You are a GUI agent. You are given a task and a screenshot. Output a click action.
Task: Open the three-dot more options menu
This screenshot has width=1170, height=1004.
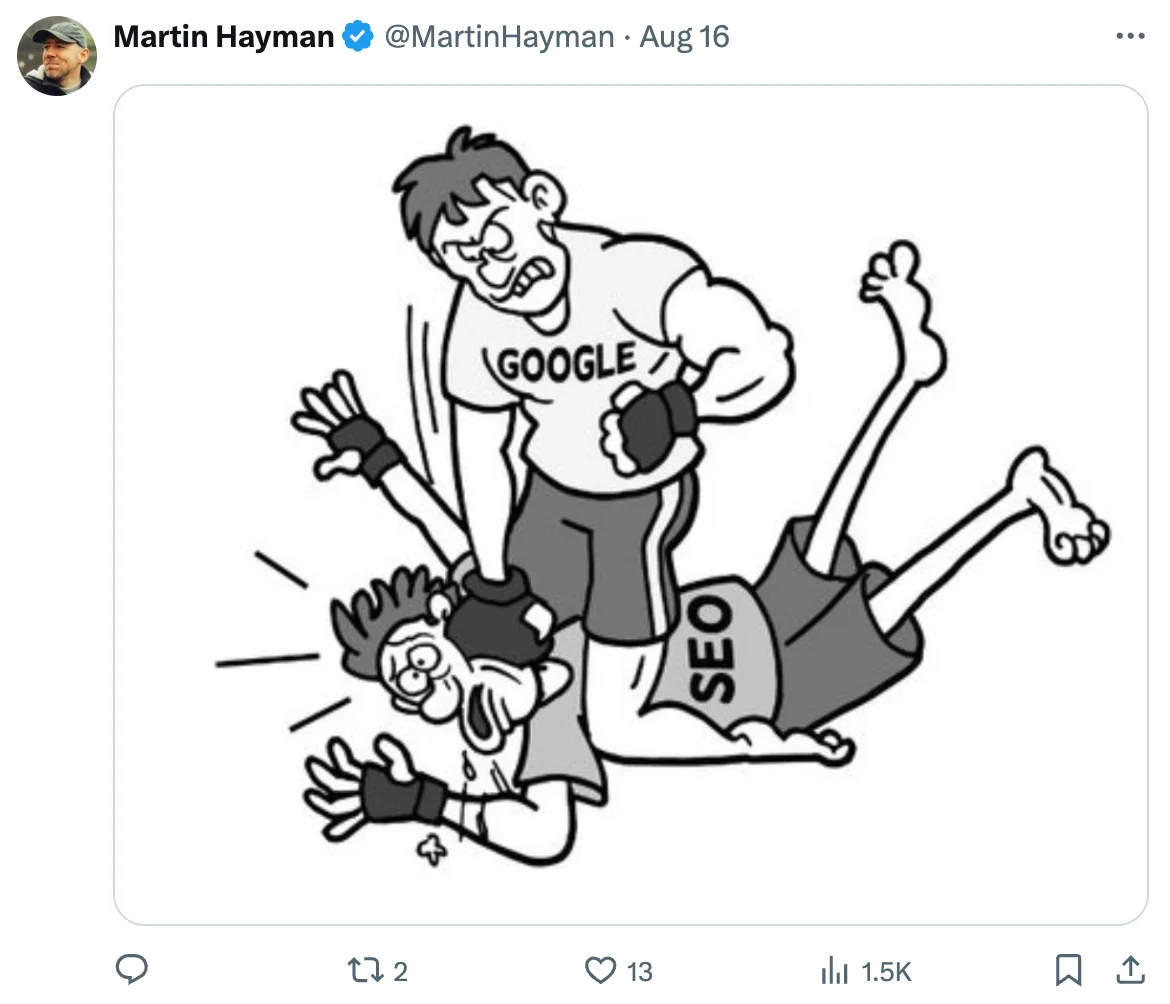[x=1129, y=37]
